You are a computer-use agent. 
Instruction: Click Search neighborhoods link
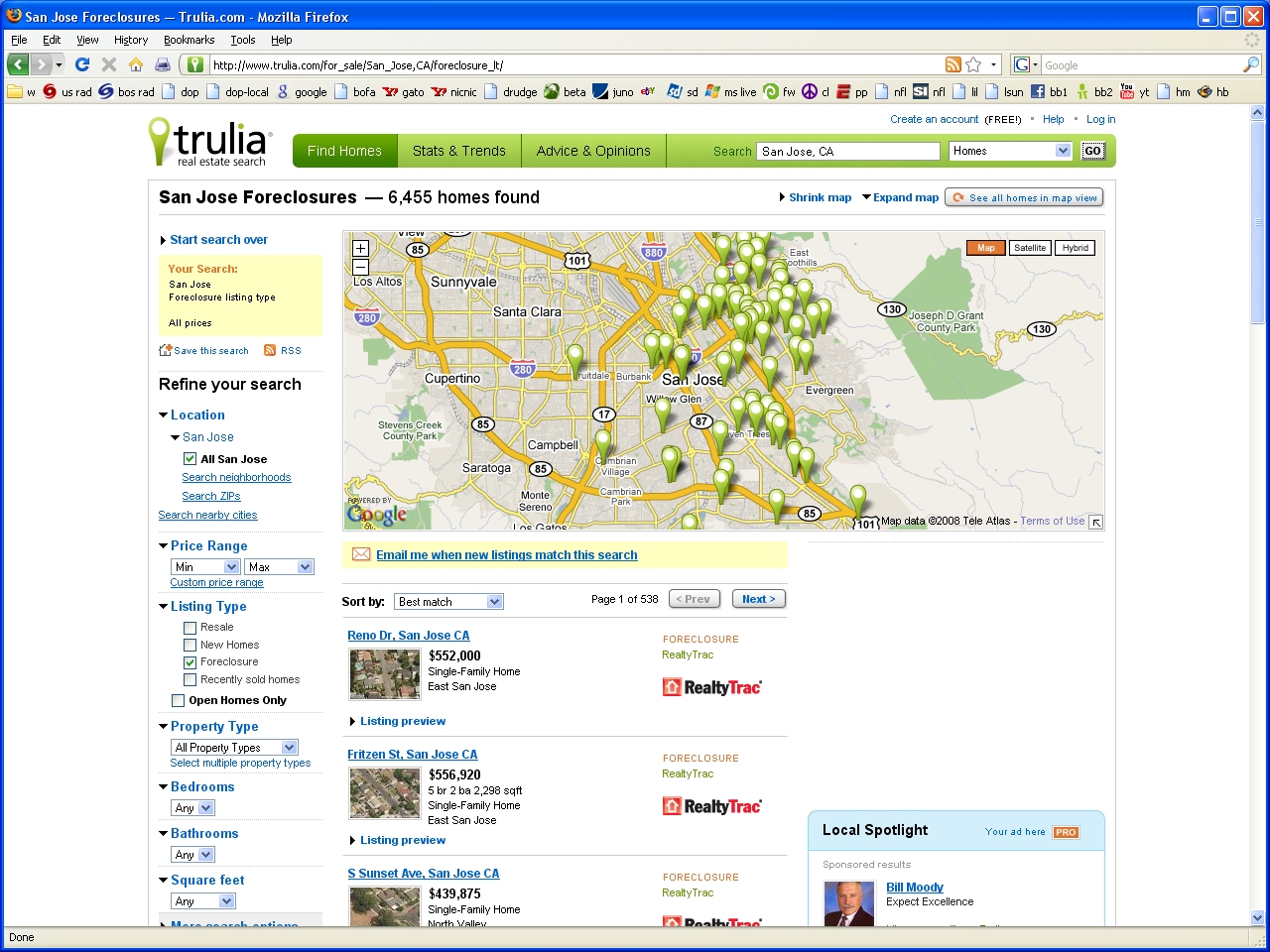click(x=236, y=478)
